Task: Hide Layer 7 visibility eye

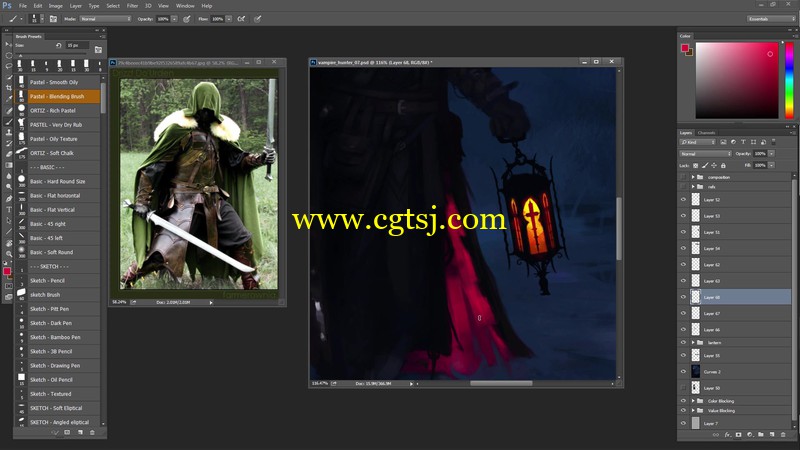Action: (x=683, y=423)
